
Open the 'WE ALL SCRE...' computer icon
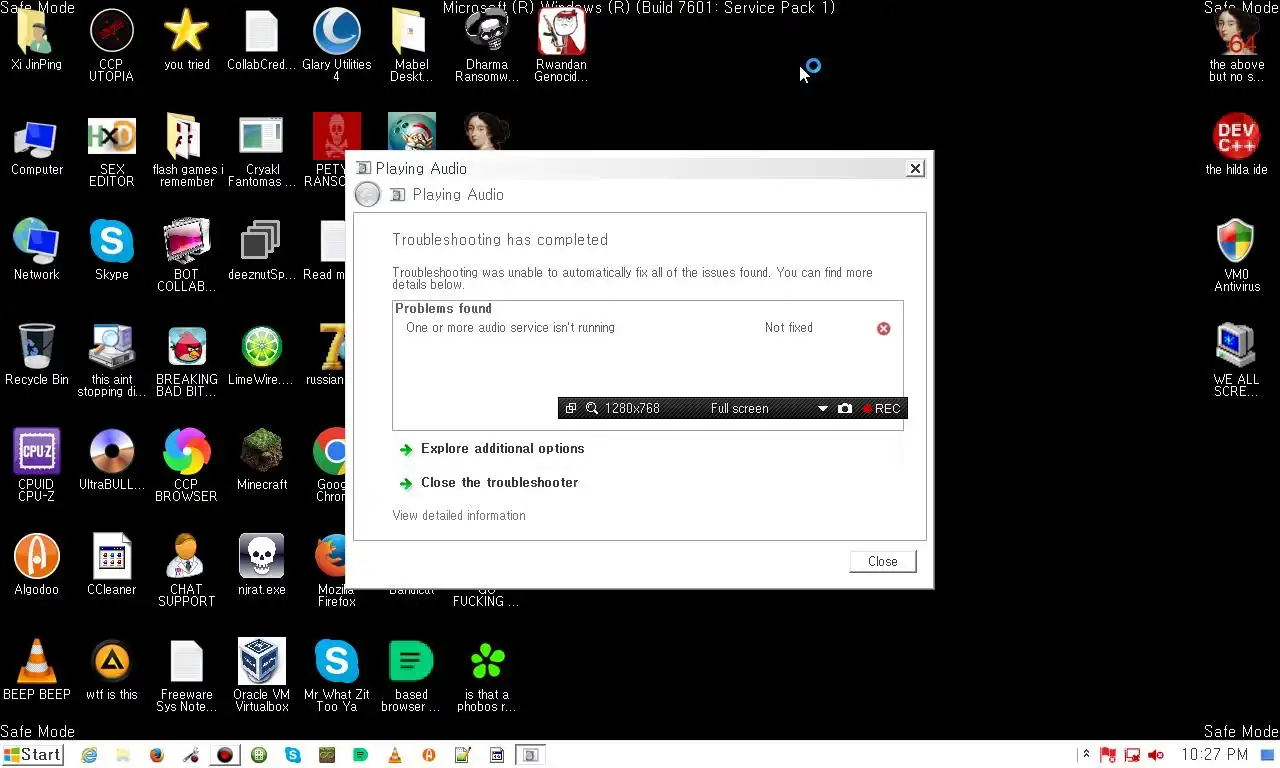tap(1236, 361)
